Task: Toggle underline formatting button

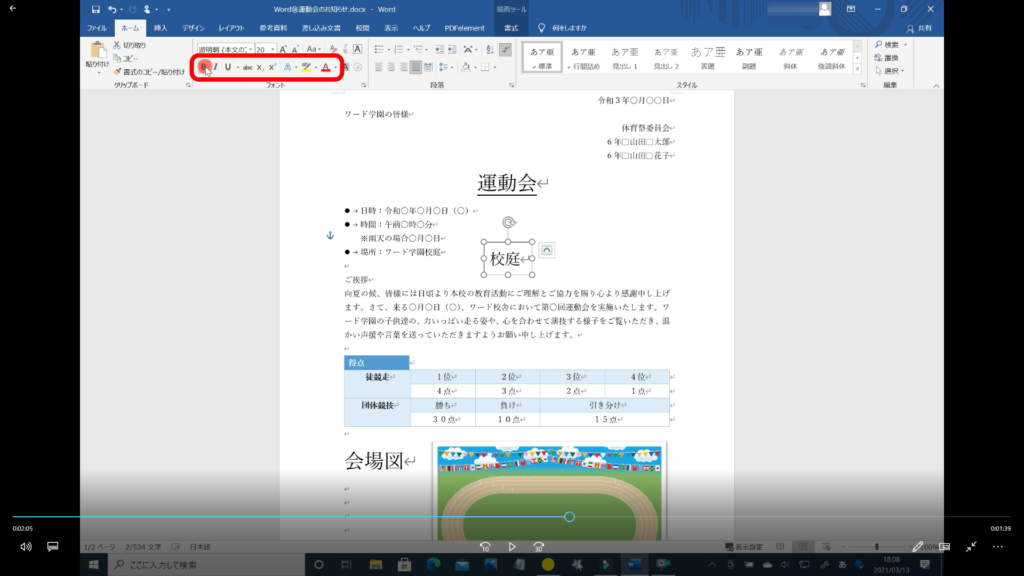Action: click(228, 67)
